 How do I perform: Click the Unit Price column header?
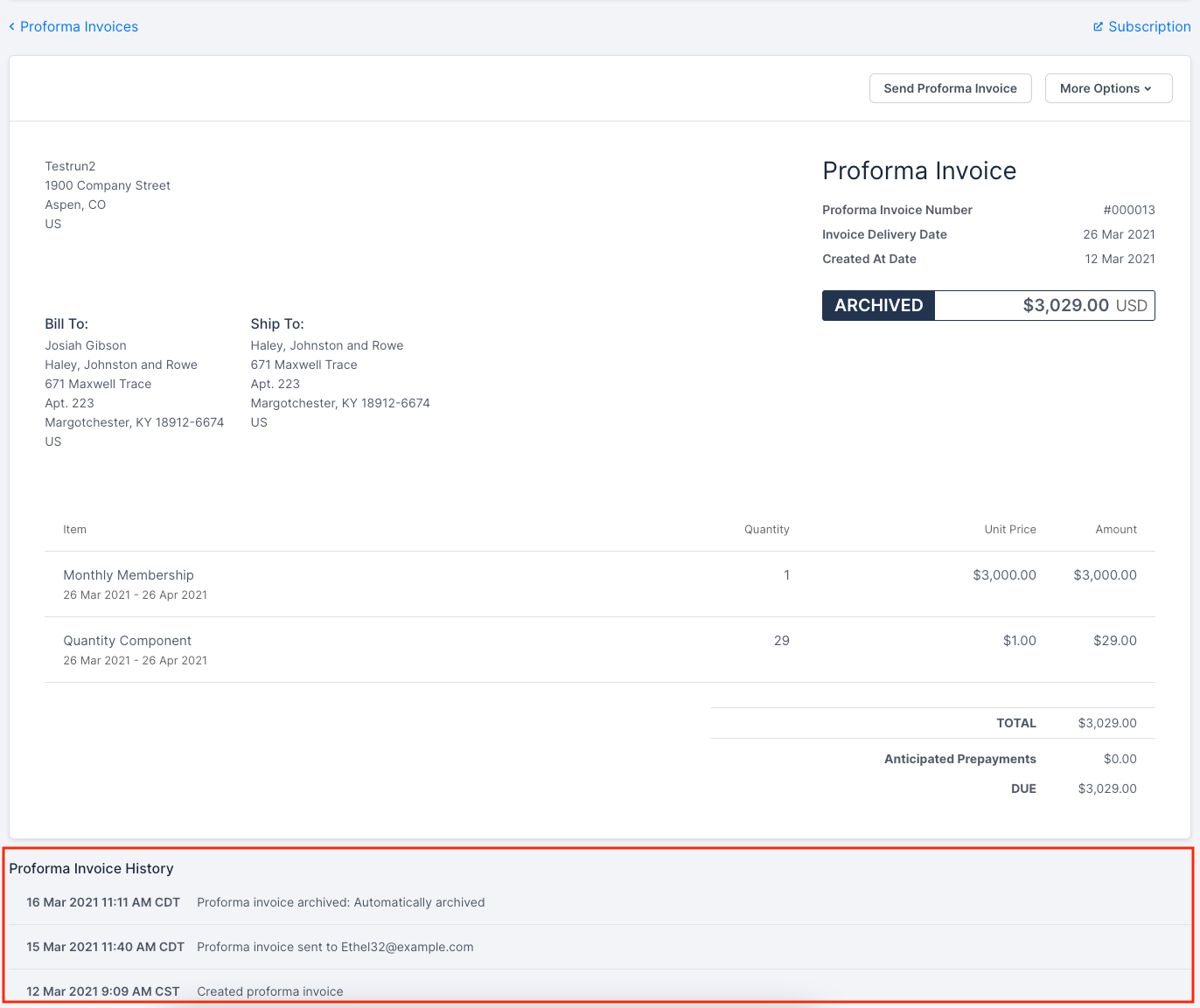point(1009,530)
